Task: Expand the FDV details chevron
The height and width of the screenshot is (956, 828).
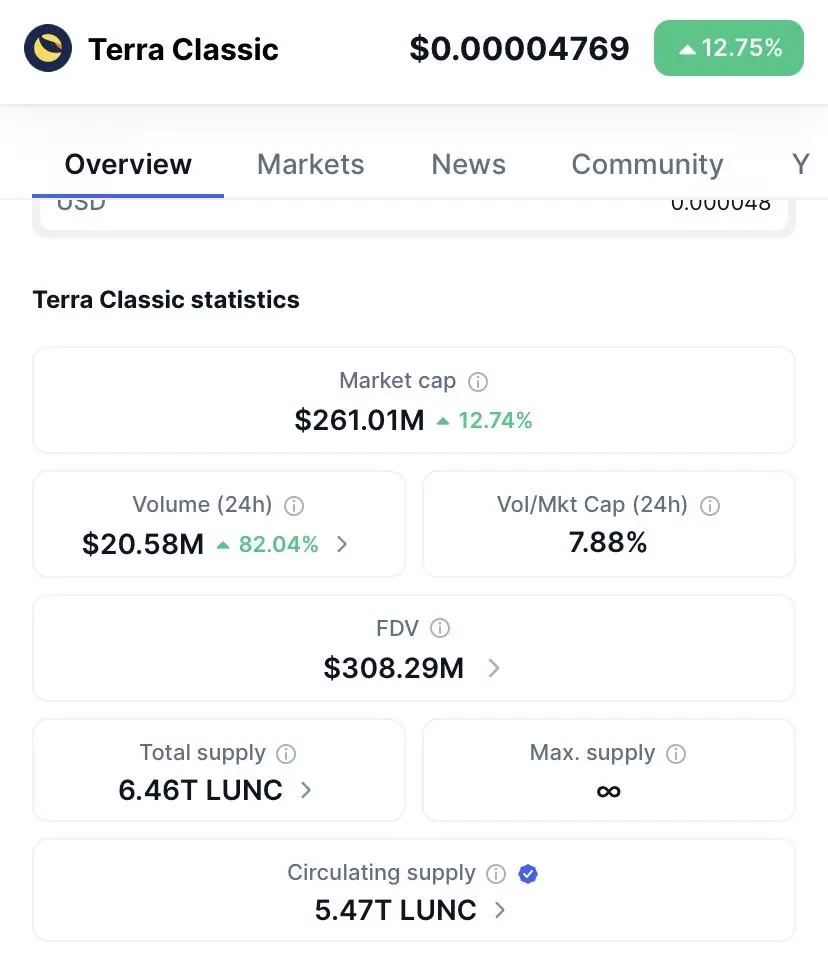Action: click(493, 668)
